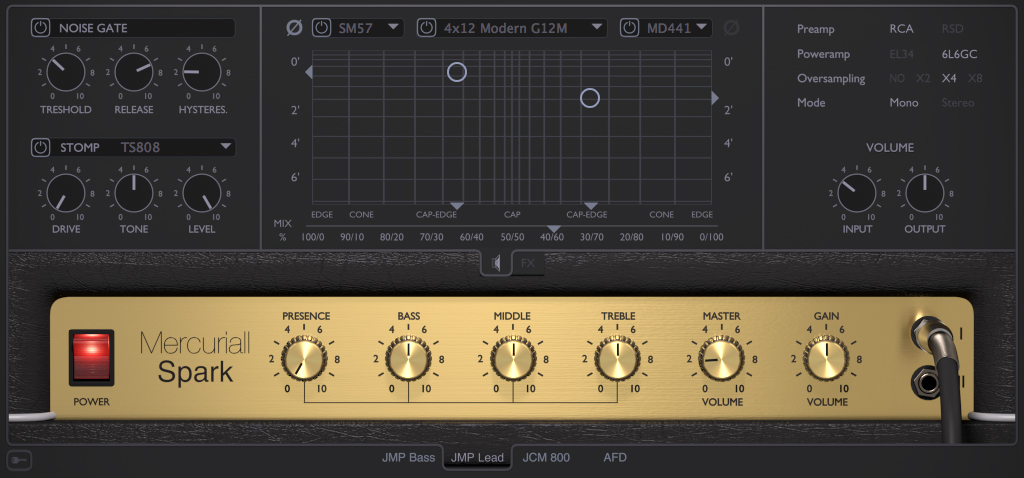Set oversampling to X2
This screenshot has width=1024, height=478.
click(923, 78)
